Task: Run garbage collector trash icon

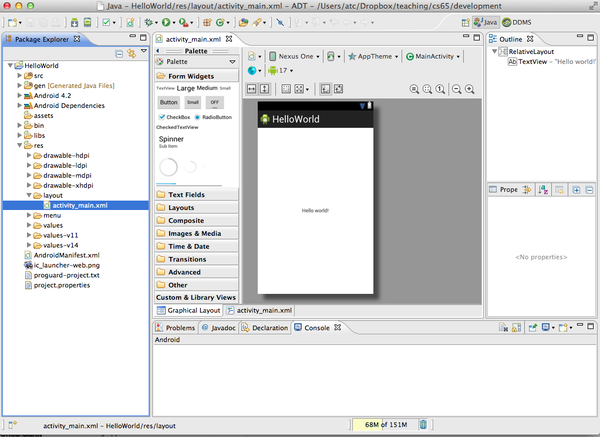Action: pos(423,424)
